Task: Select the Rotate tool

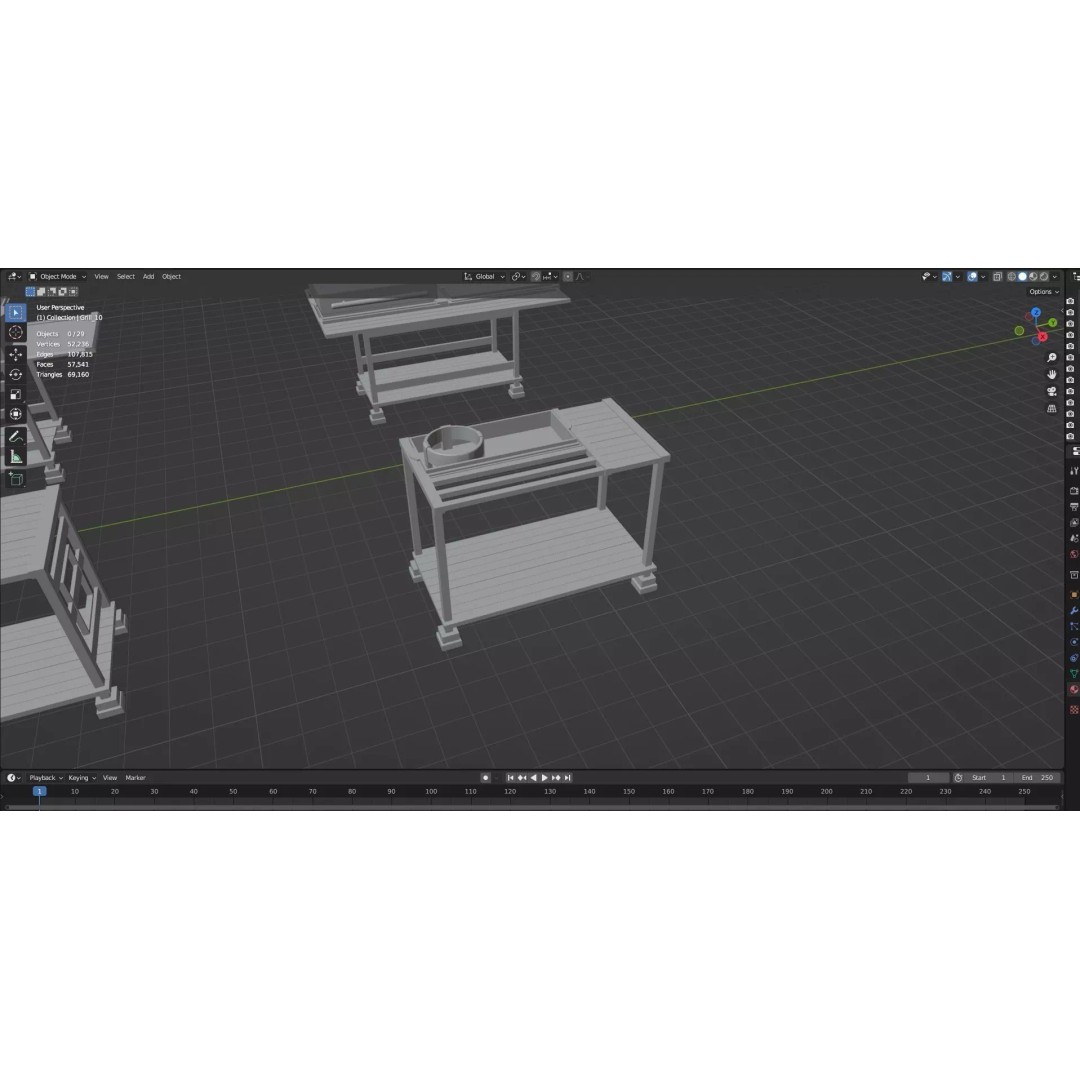Action: pos(16,374)
